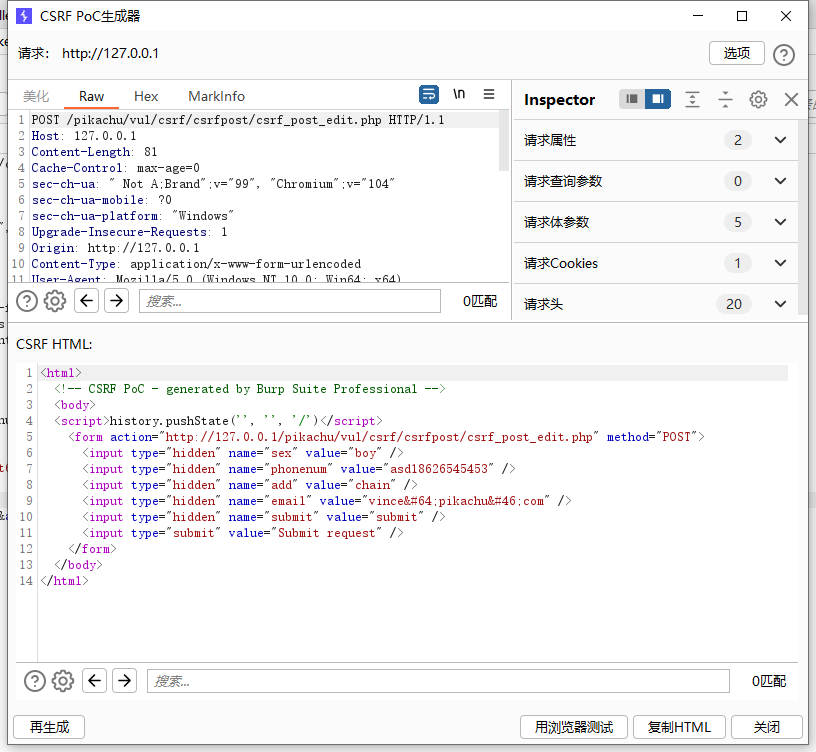
Task: Switch to the 美化 tab
Action: (x=36, y=96)
